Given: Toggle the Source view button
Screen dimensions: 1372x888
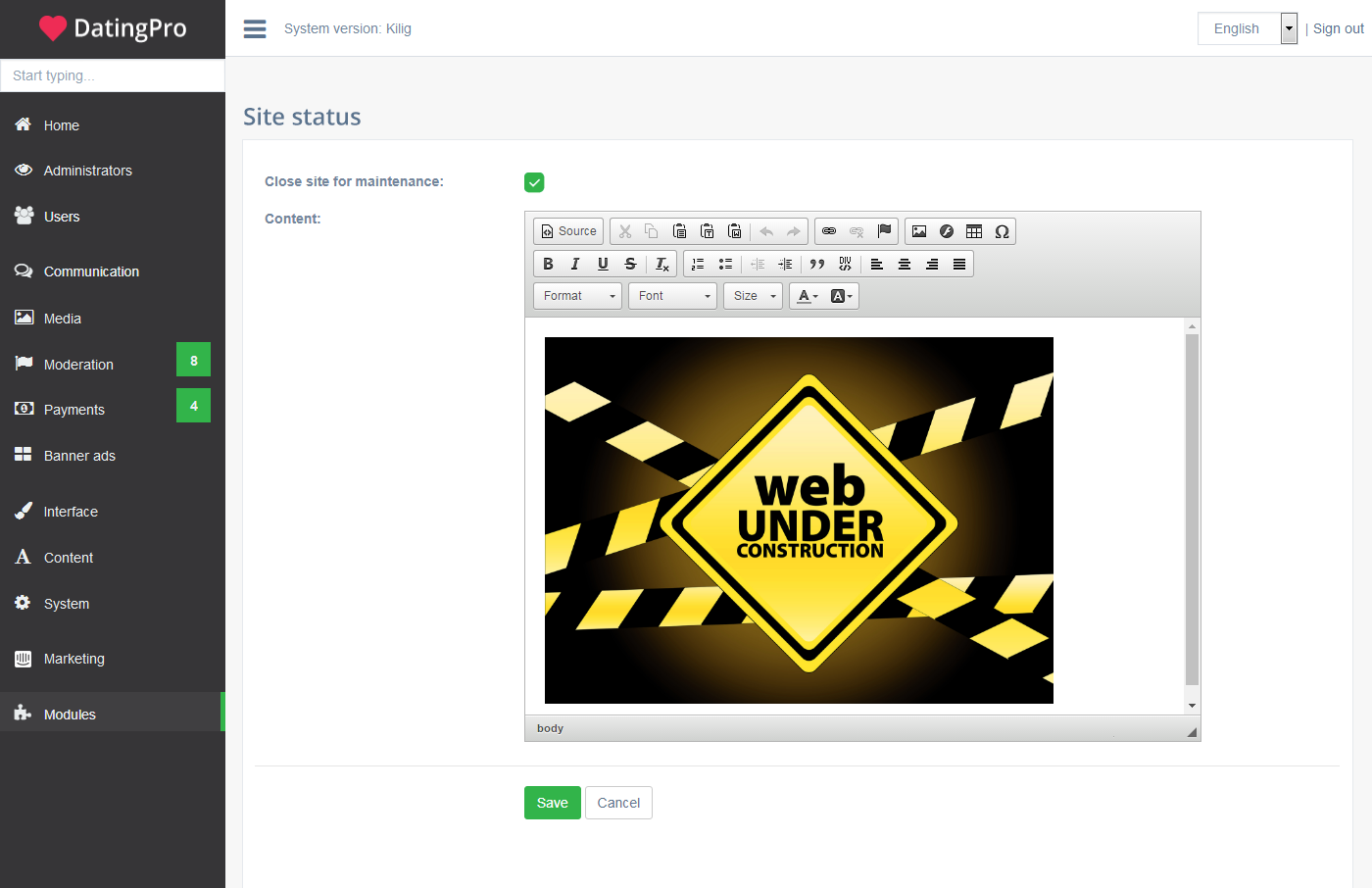Looking at the screenshot, I should pos(568,231).
